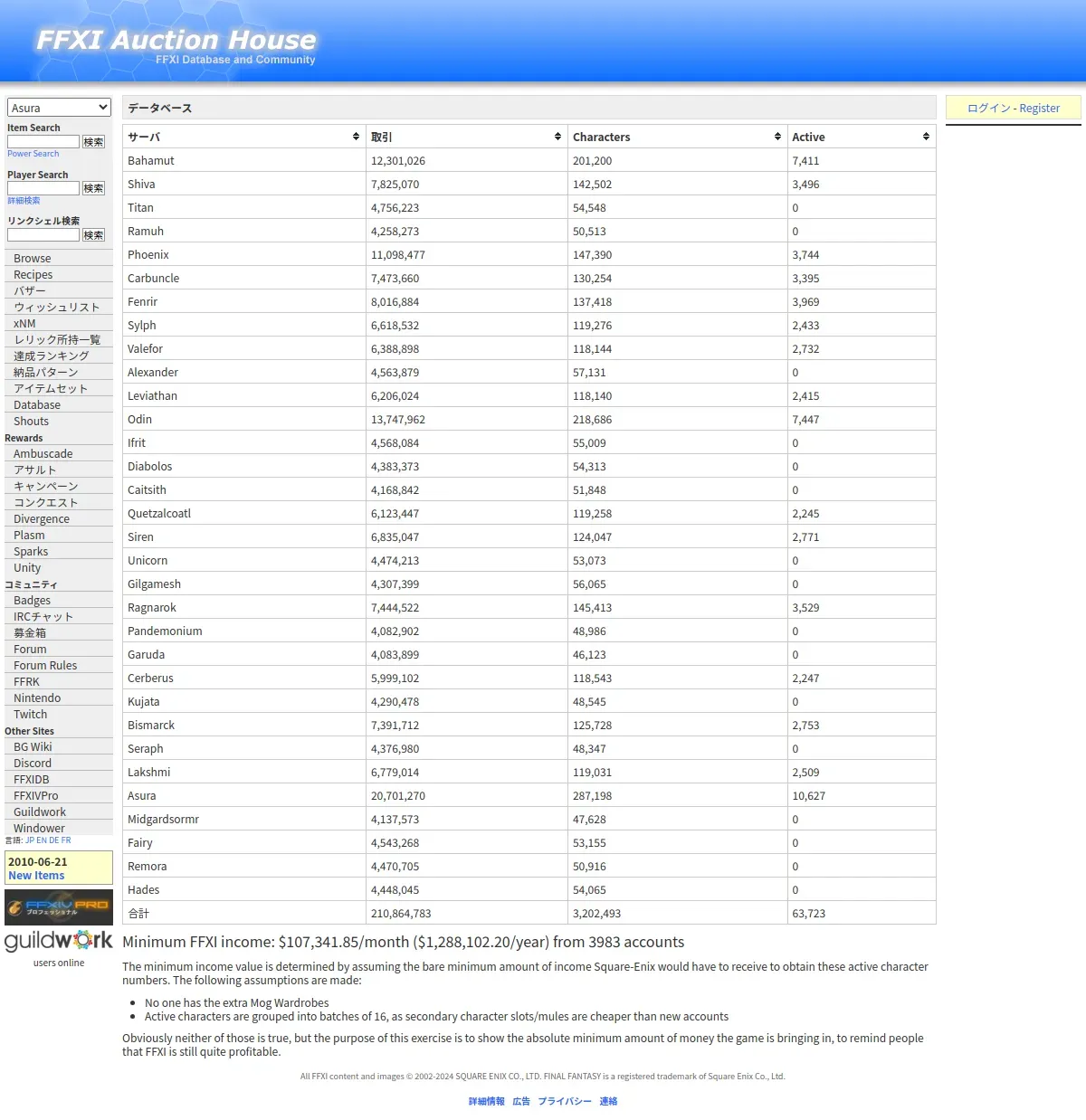Open Shouts in sidebar
This screenshot has height=1120, width=1086.
point(59,421)
